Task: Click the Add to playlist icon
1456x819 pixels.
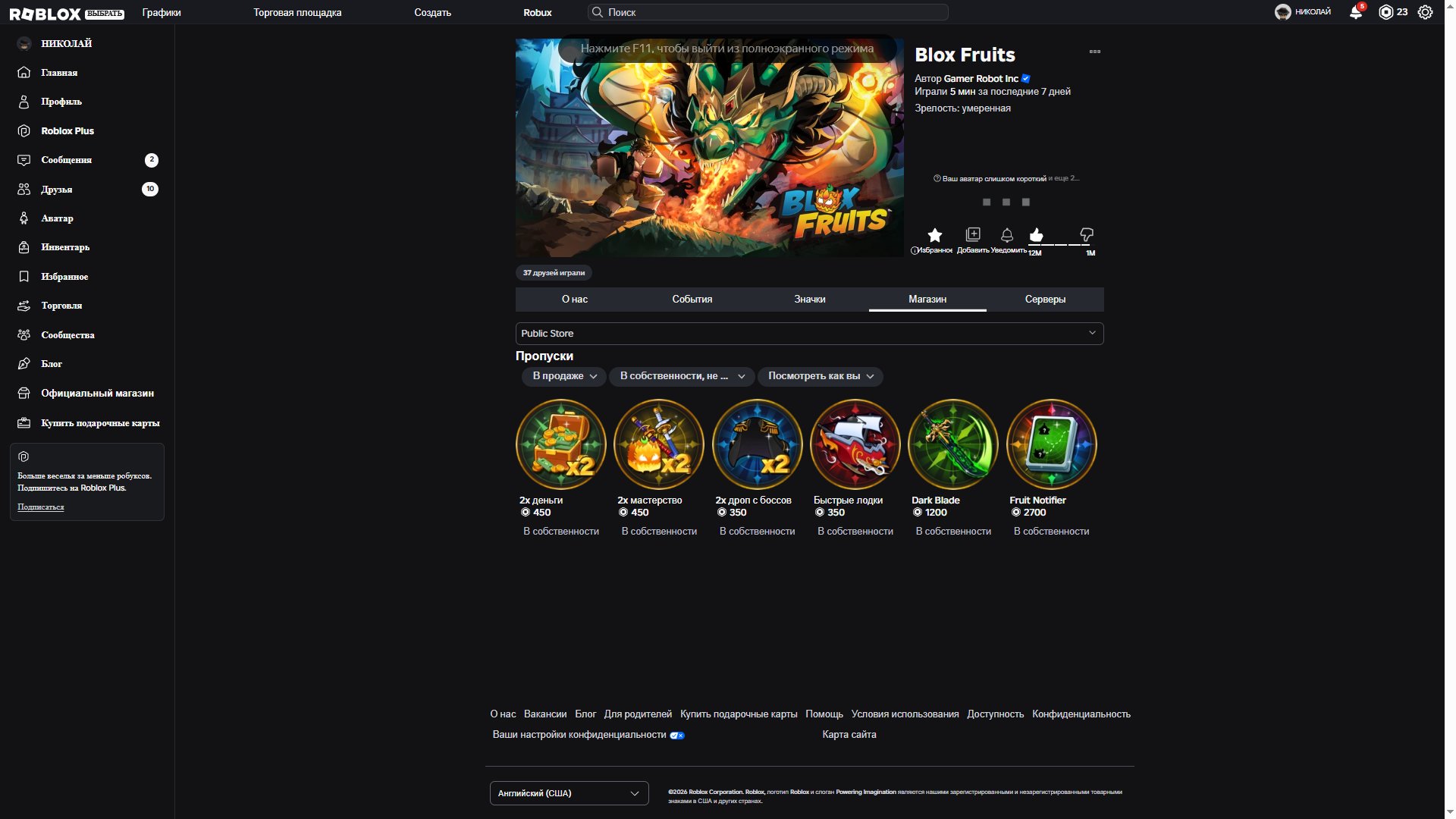Action: click(972, 235)
